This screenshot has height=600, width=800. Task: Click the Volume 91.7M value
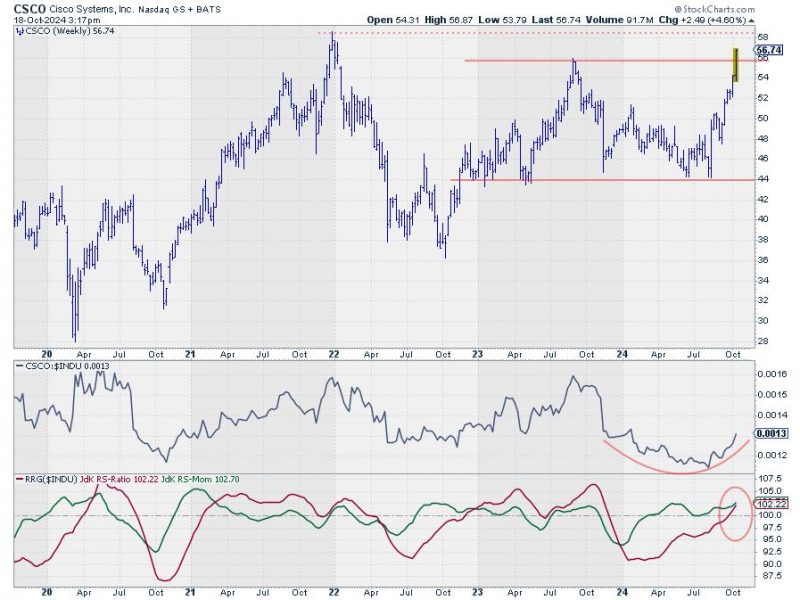coord(619,20)
